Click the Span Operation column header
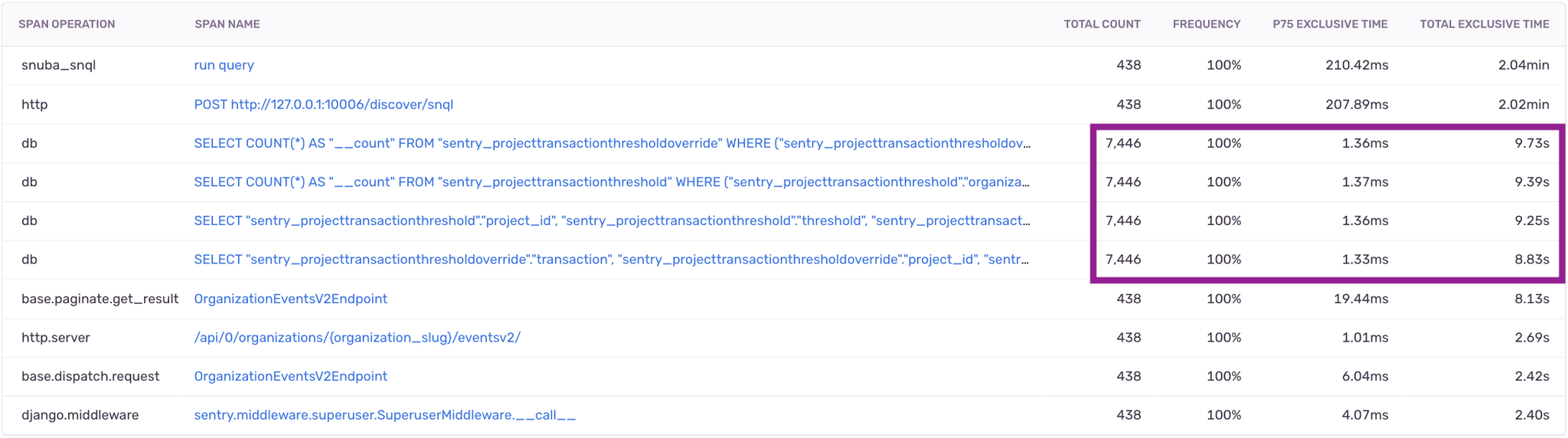The height and width of the screenshot is (438, 1568). coord(67,25)
